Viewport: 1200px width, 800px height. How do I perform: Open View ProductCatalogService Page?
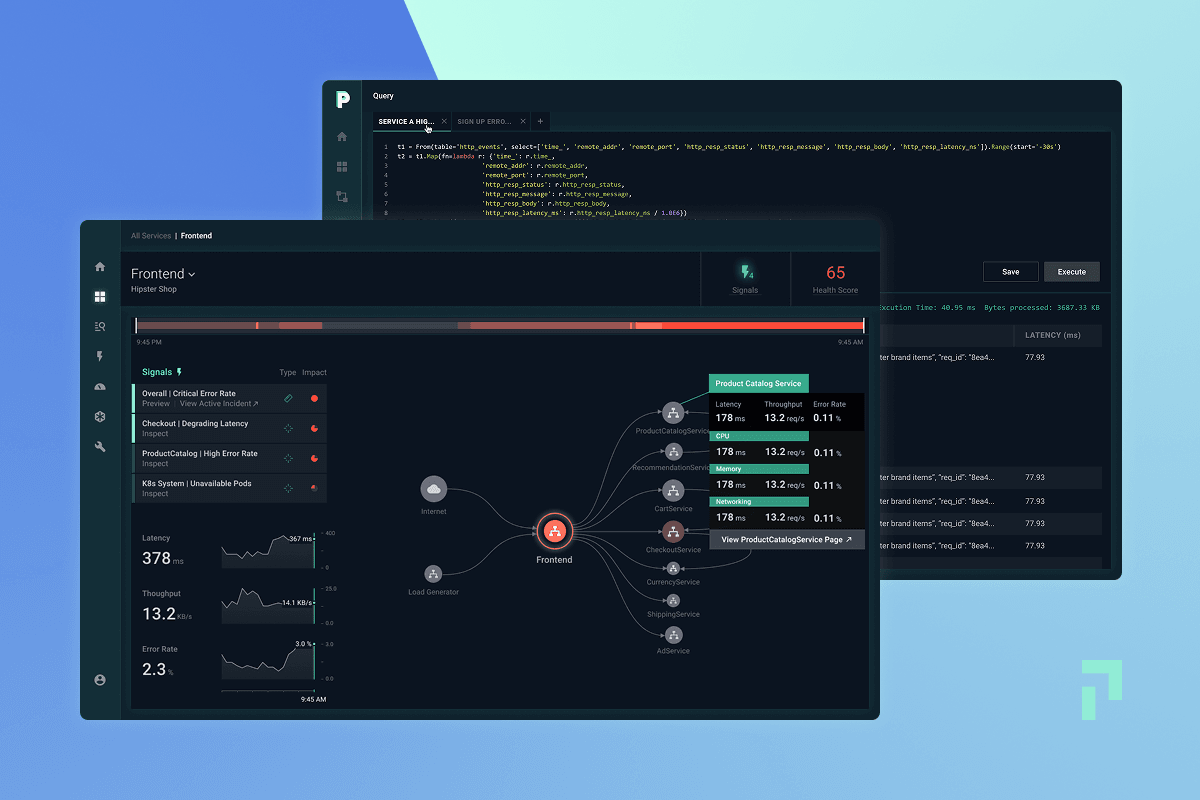(x=787, y=539)
